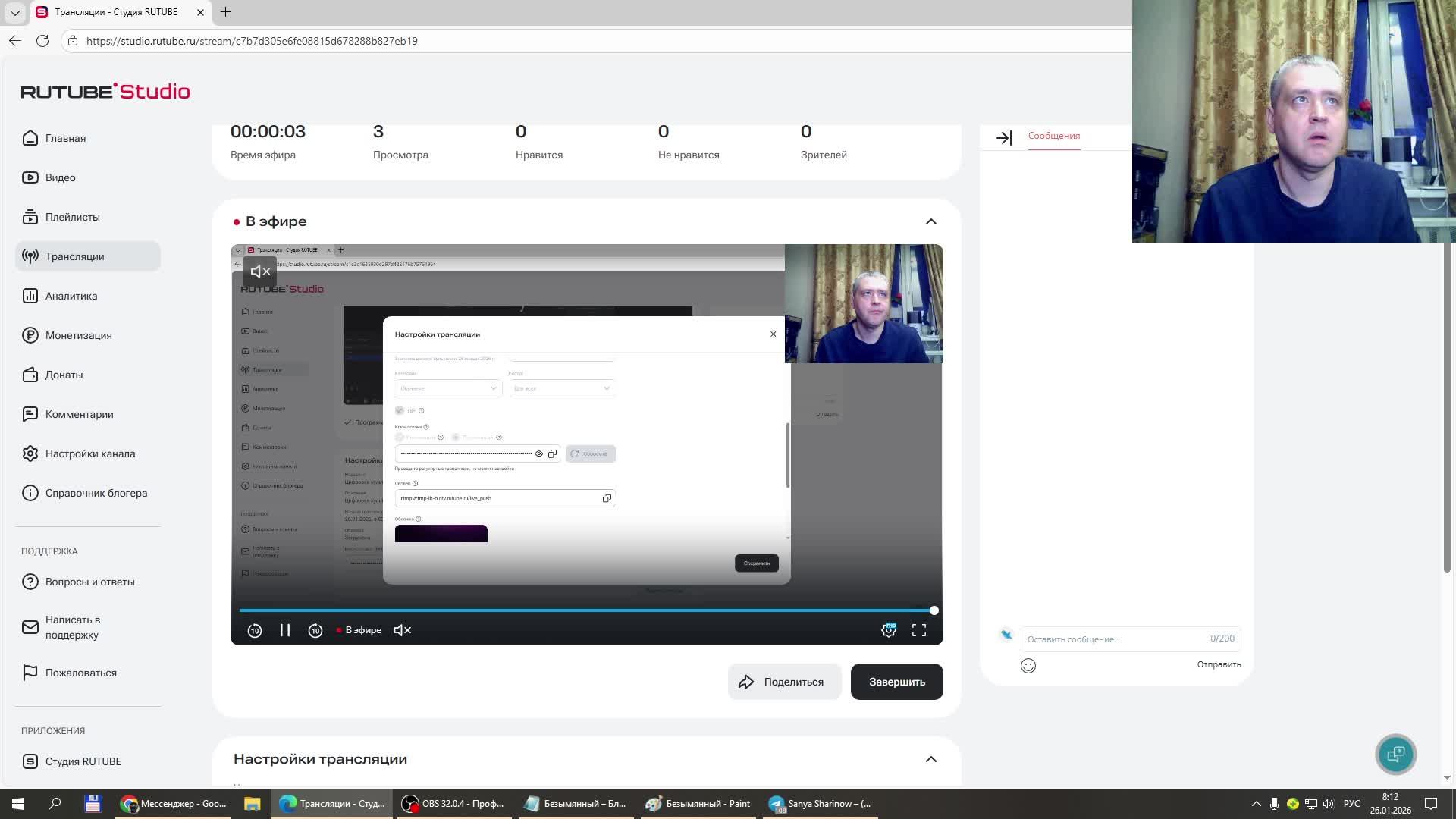Collapse the "В эфире" section
The width and height of the screenshot is (1456, 819).
pyautogui.click(x=931, y=221)
